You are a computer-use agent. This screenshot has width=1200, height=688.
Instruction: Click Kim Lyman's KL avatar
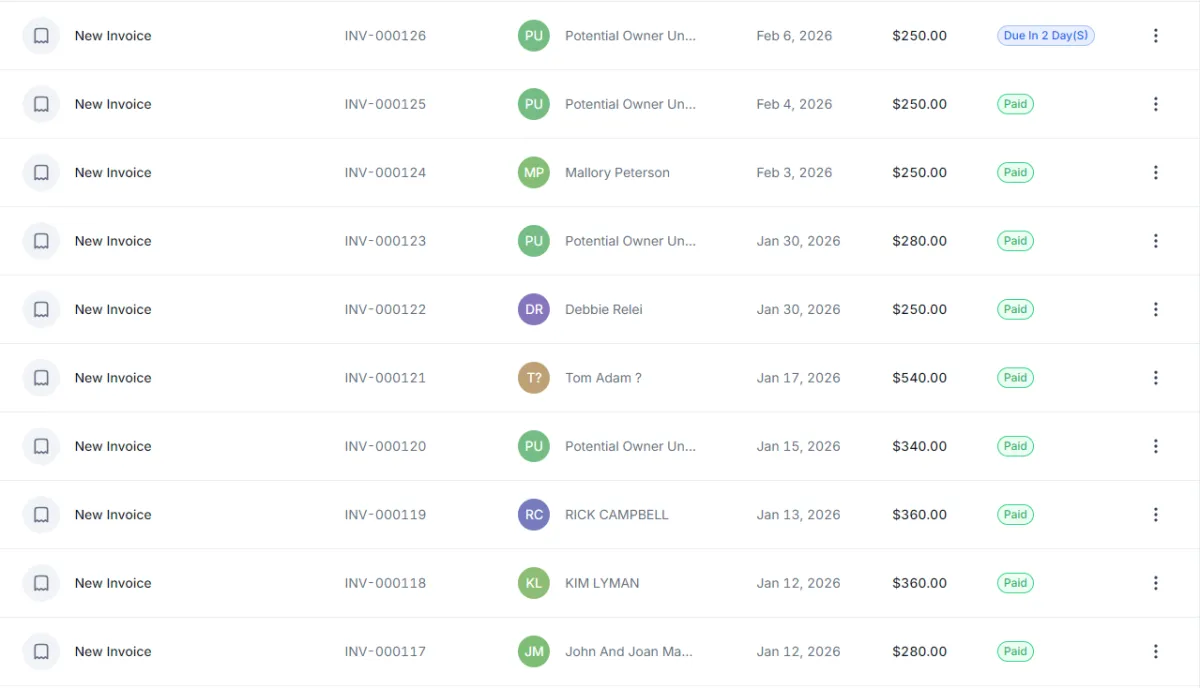(x=534, y=583)
